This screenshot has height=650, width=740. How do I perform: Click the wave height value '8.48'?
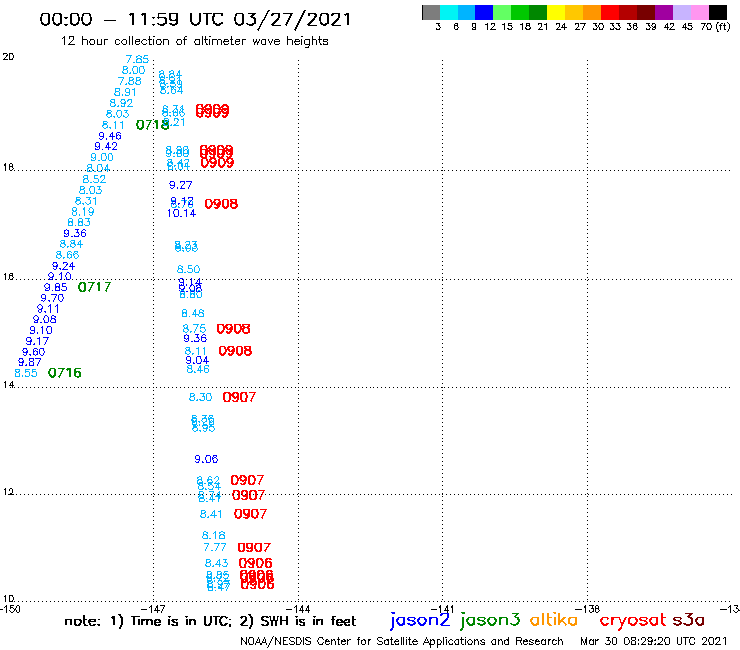[x=193, y=313]
